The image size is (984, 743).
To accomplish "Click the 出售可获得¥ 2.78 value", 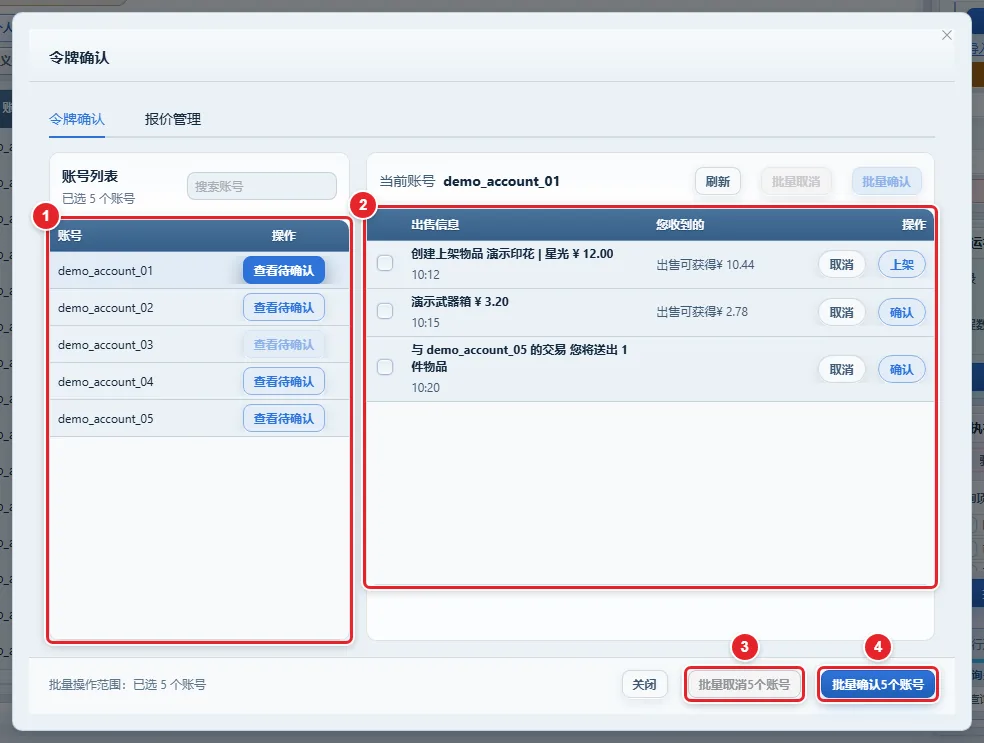I will (702, 312).
